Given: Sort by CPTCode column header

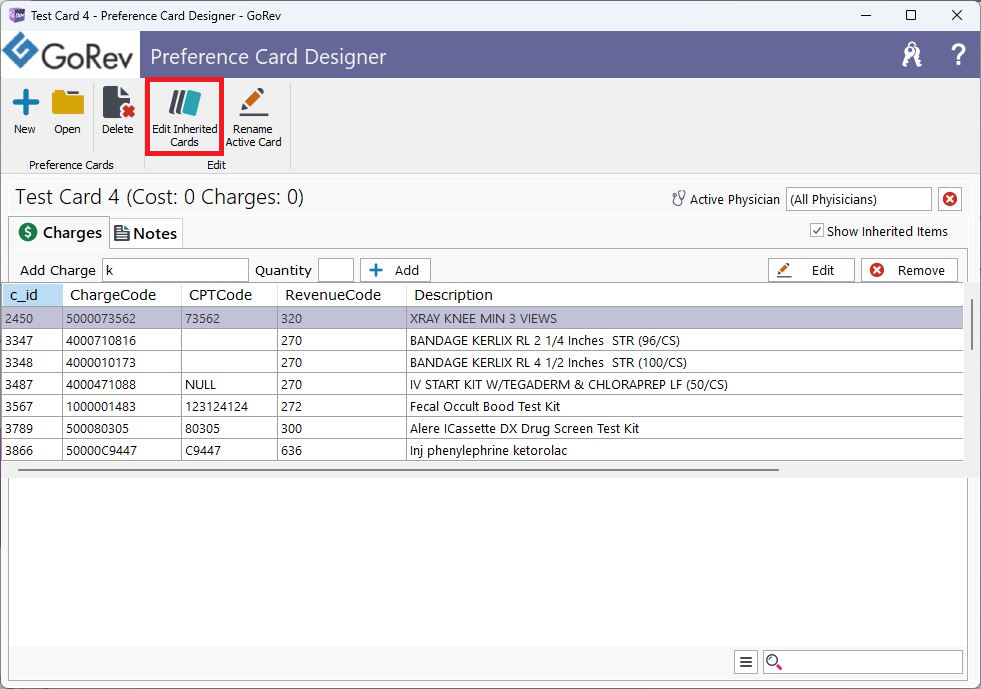Looking at the screenshot, I should point(230,295).
